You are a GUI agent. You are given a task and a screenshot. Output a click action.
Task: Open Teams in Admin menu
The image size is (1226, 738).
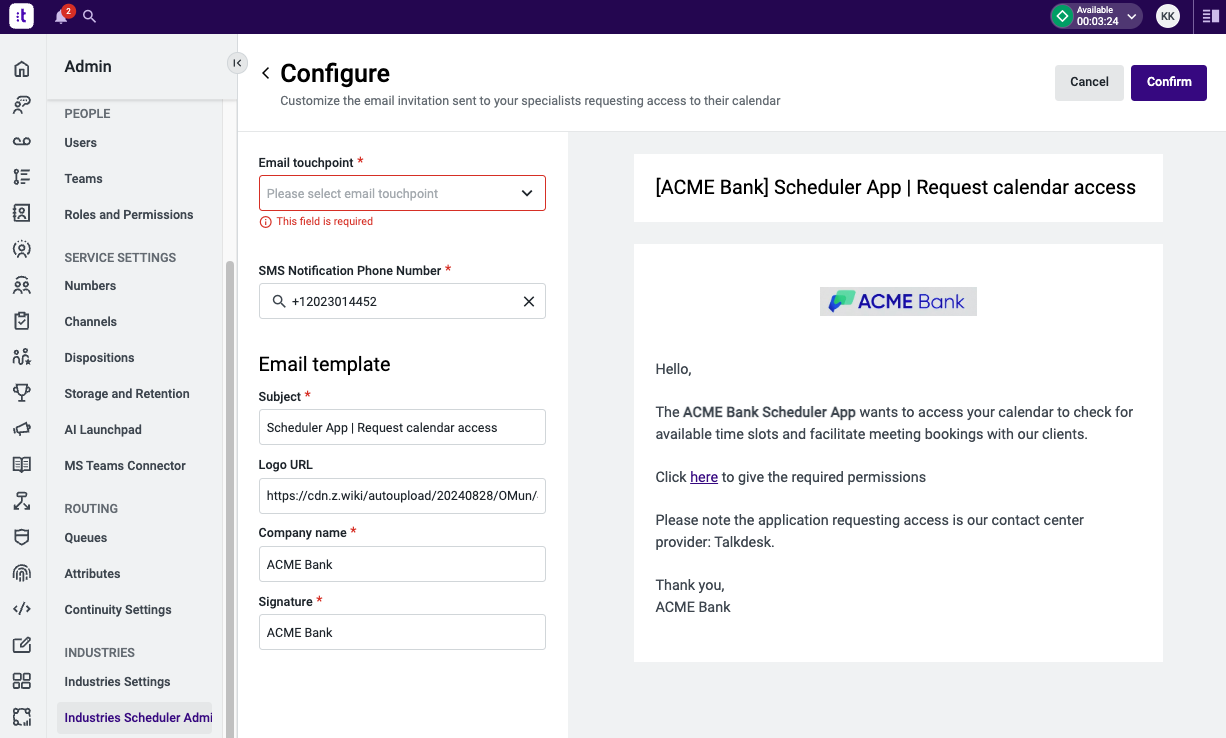click(84, 178)
